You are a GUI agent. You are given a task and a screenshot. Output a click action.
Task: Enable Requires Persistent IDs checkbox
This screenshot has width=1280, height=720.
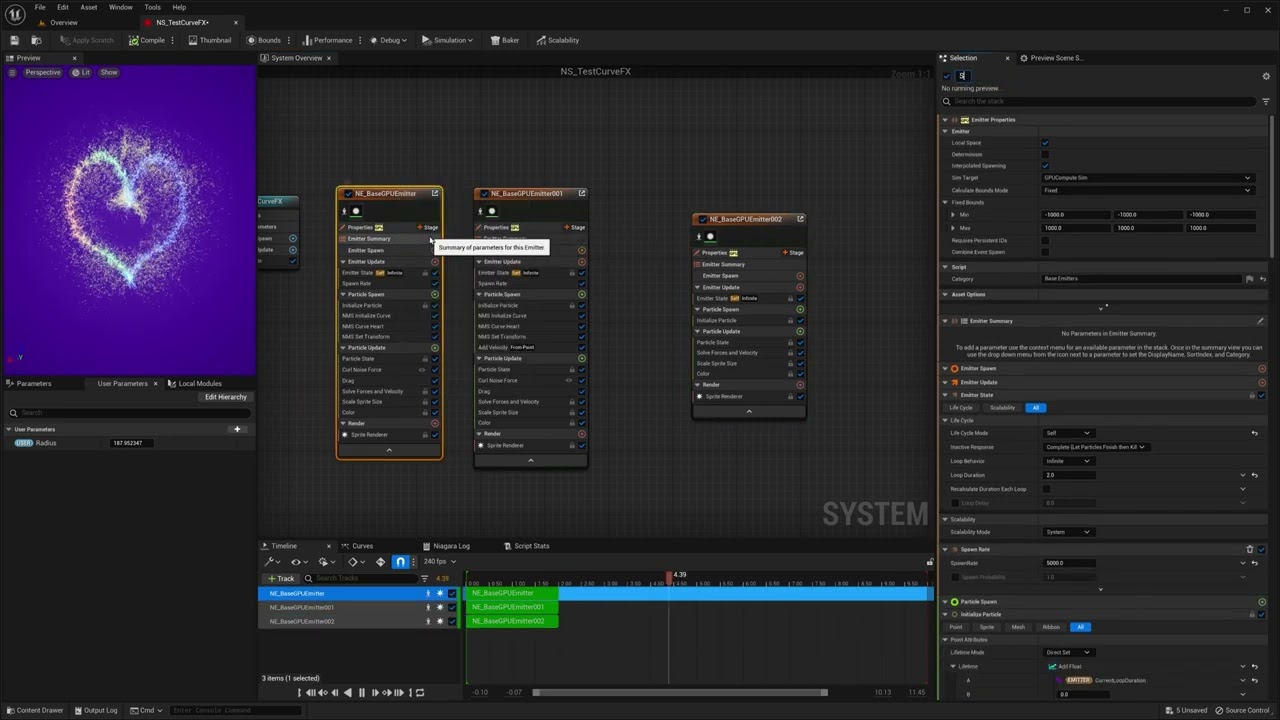[x=1045, y=240]
